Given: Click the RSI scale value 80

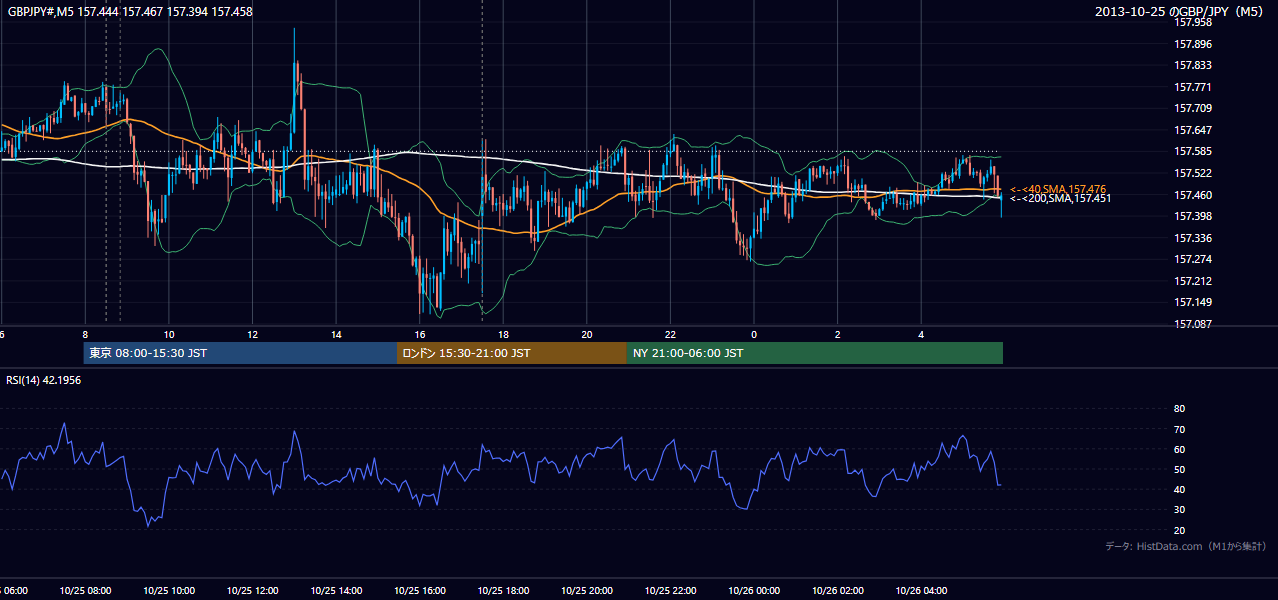Looking at the screenshot, I should (x=1179, y=409).
